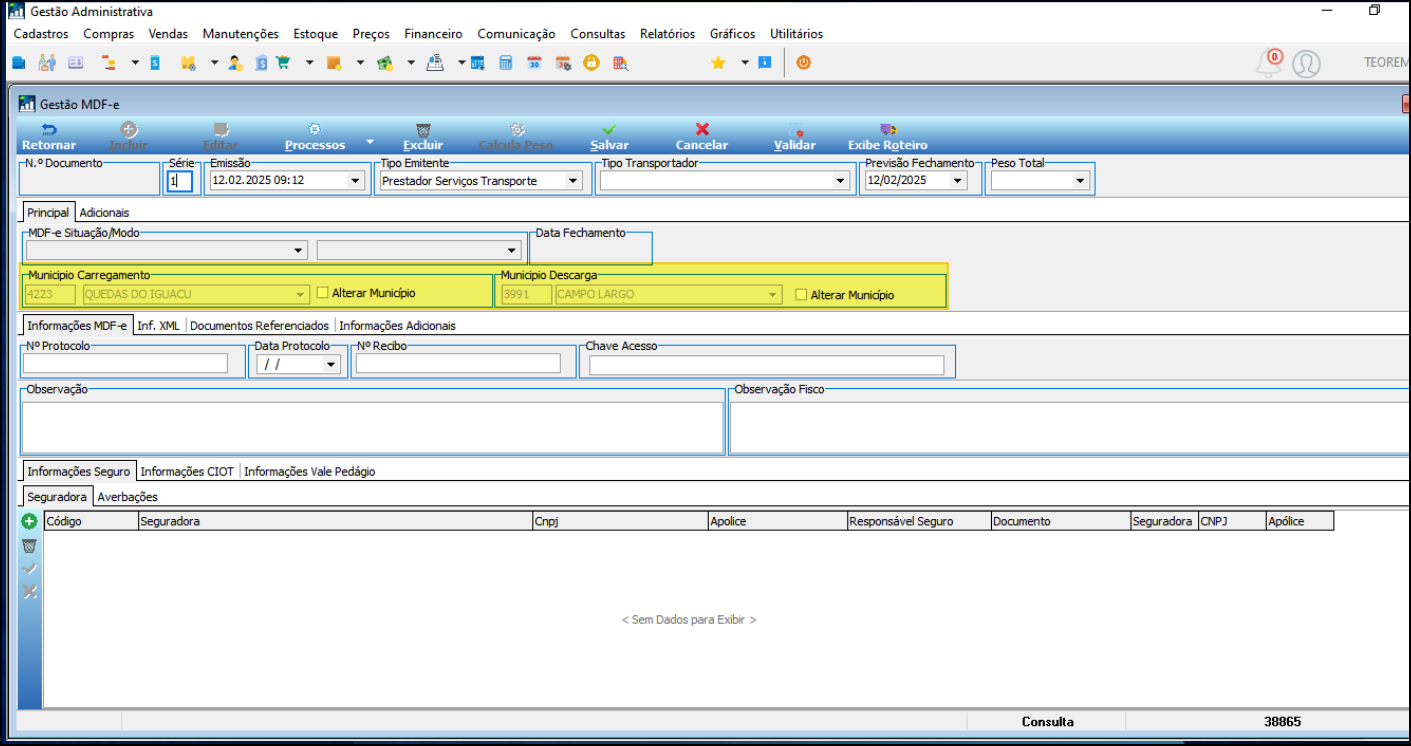Click the ID card icon in the toolbar
1411x746 pixels.
pos(76,62)
